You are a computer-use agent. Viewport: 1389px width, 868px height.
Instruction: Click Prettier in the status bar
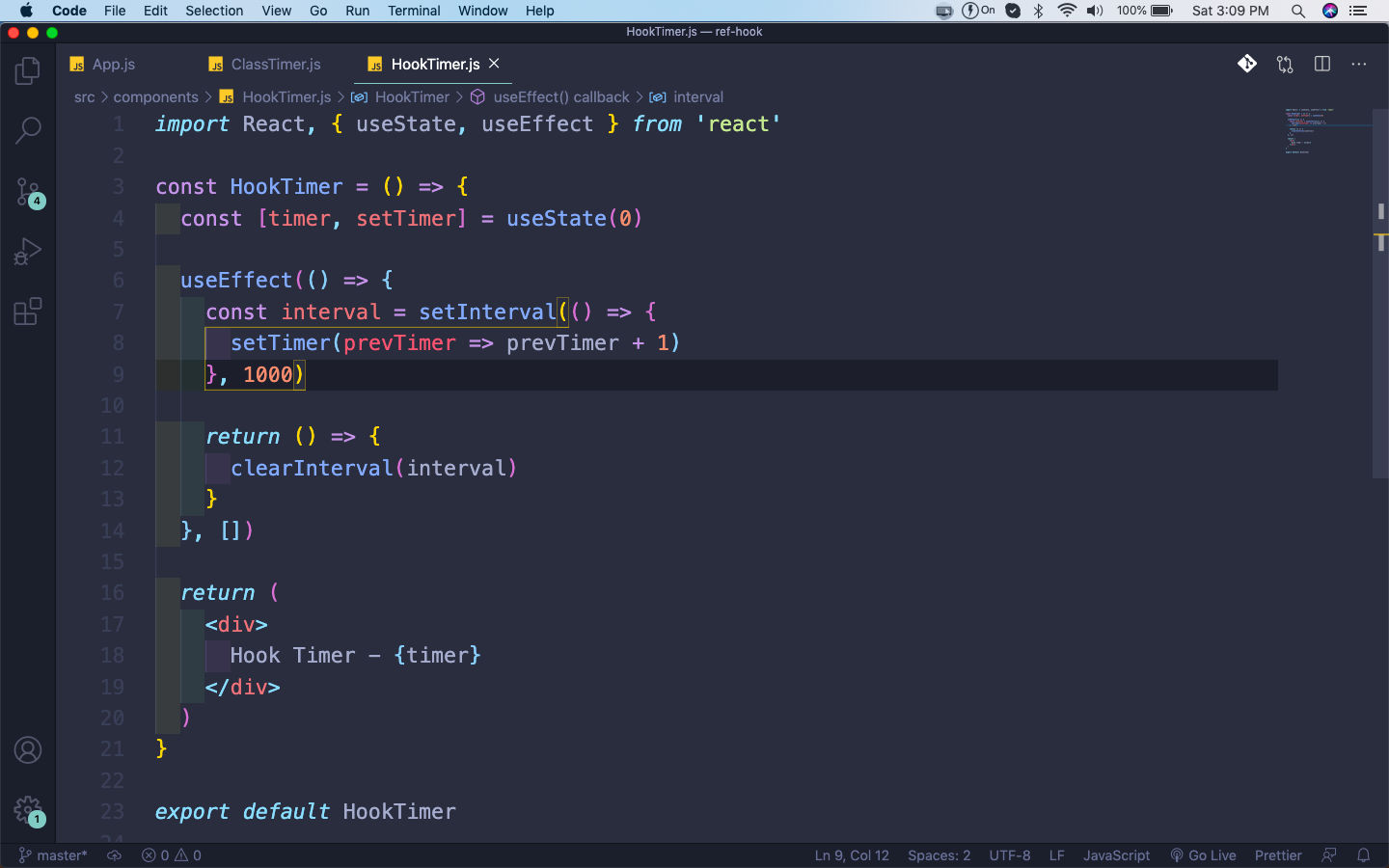click(1278, 855)
